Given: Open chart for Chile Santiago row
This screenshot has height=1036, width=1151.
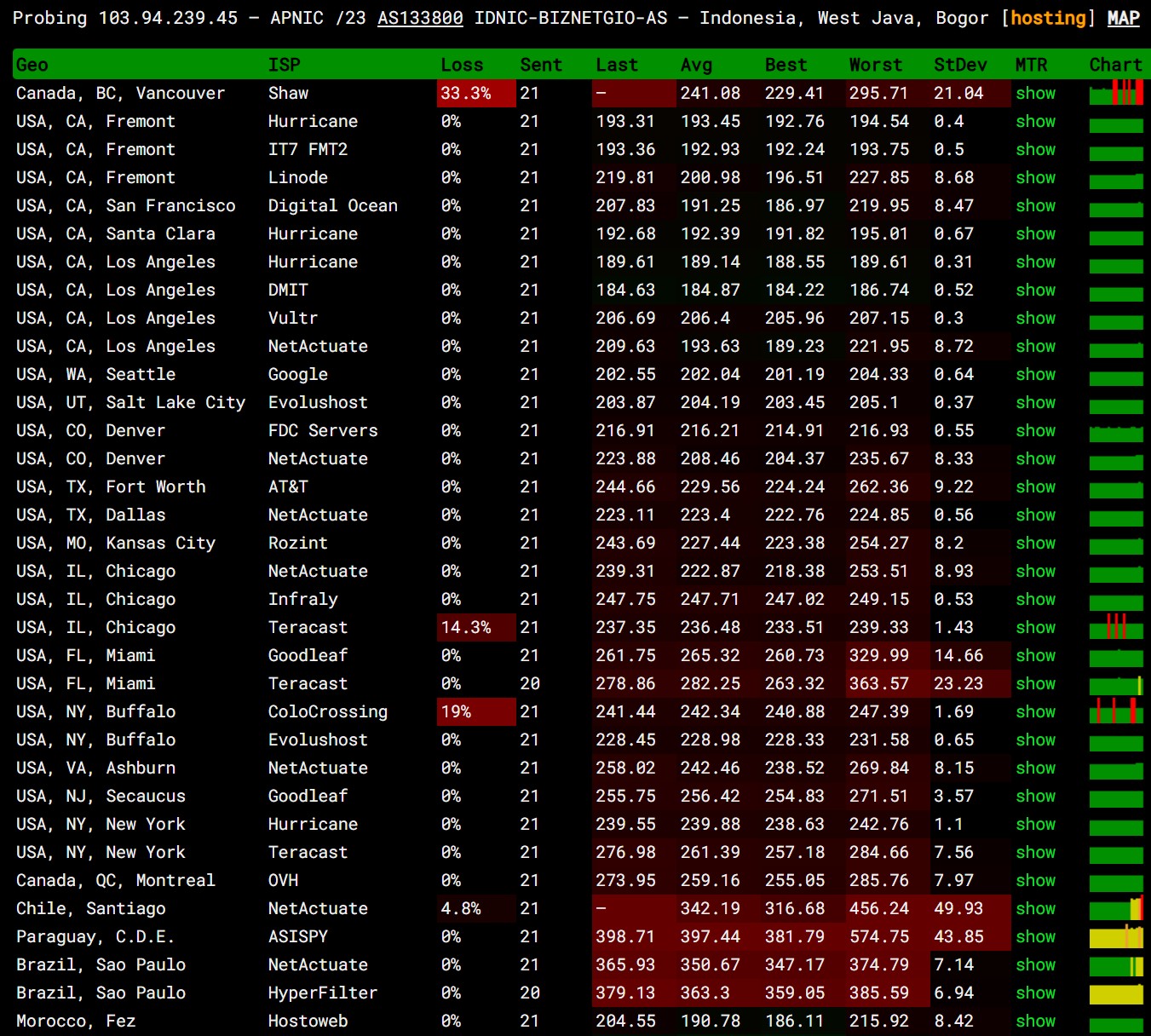Looking at the screenshot, I should [x=1116, y=908].
